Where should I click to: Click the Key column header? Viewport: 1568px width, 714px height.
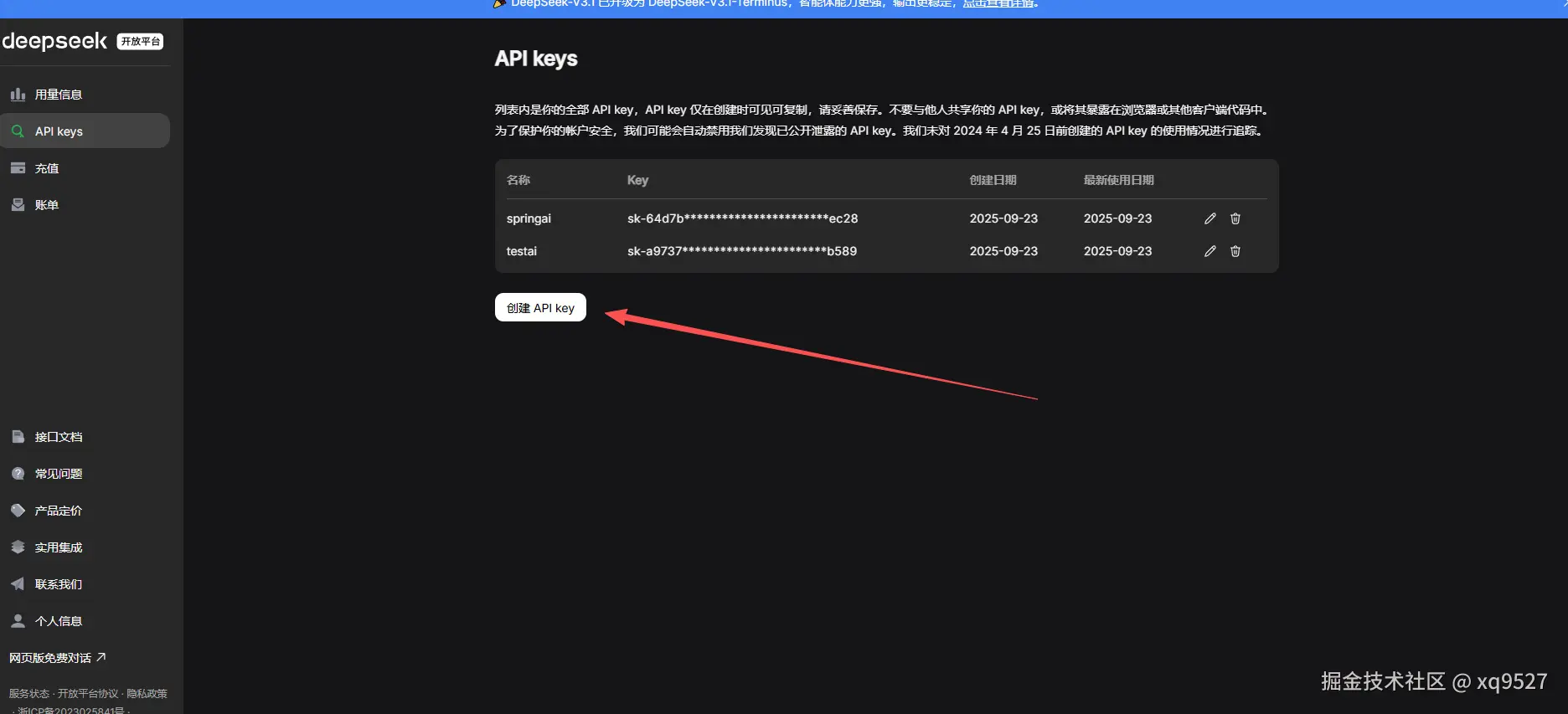pos(637,180)
